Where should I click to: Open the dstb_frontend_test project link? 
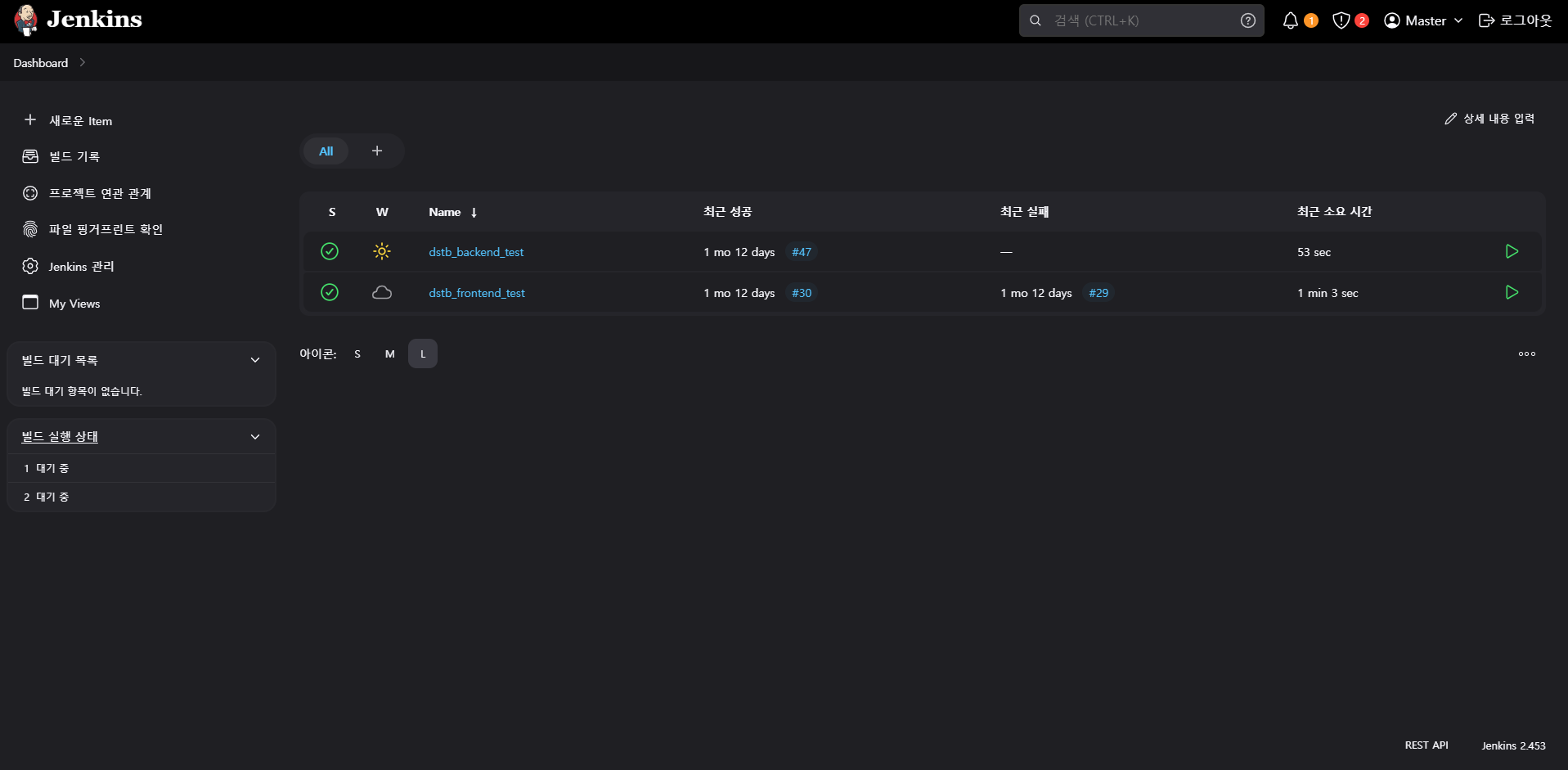[477, 293]
